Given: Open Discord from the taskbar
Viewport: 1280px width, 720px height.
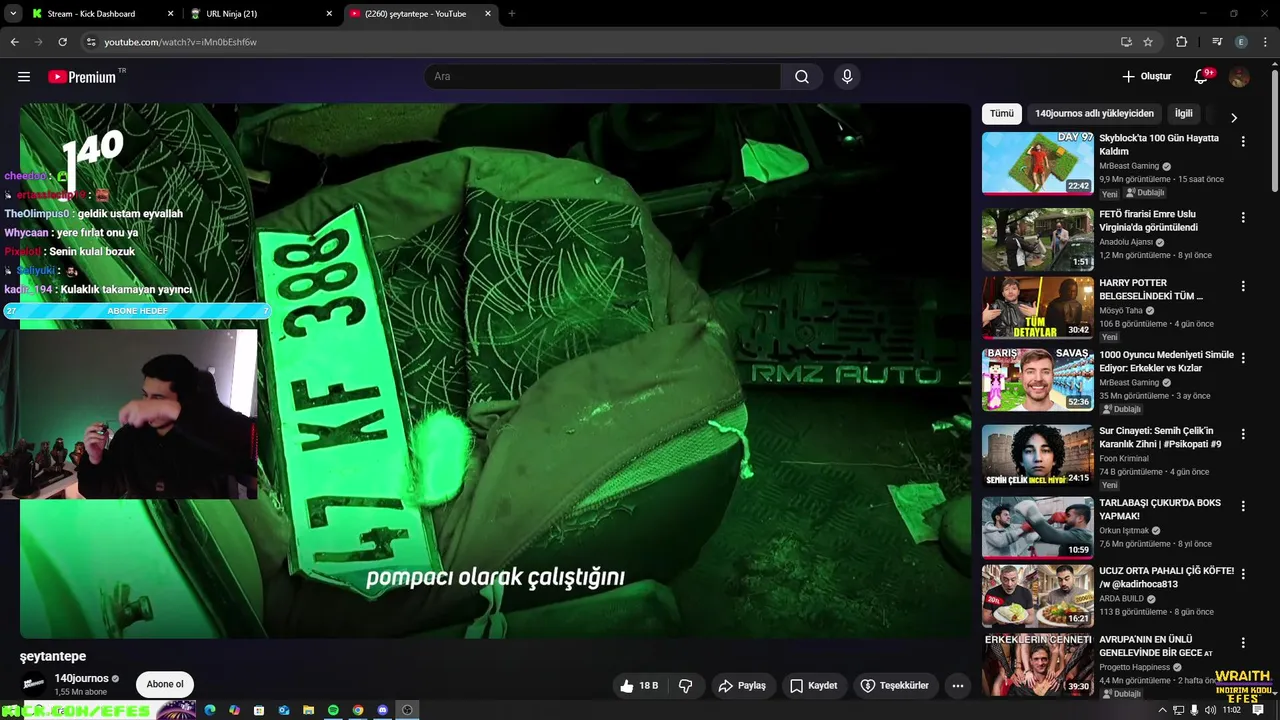Looking at the screenshot, I should pos(382,710).
